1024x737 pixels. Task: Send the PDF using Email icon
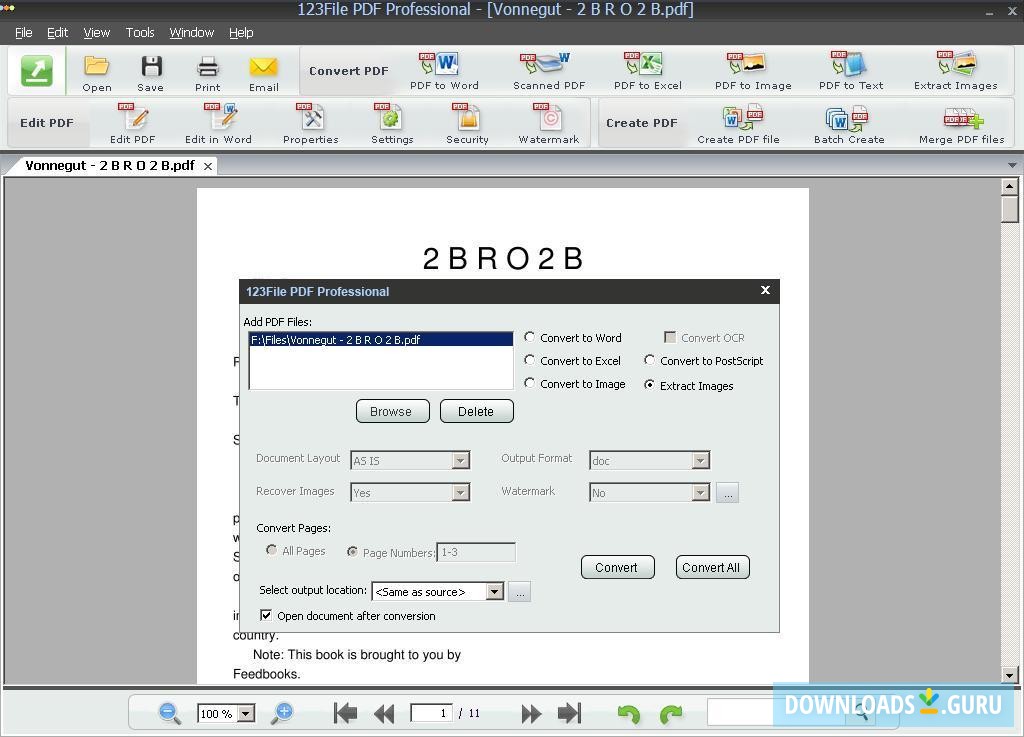pos(264,73)
